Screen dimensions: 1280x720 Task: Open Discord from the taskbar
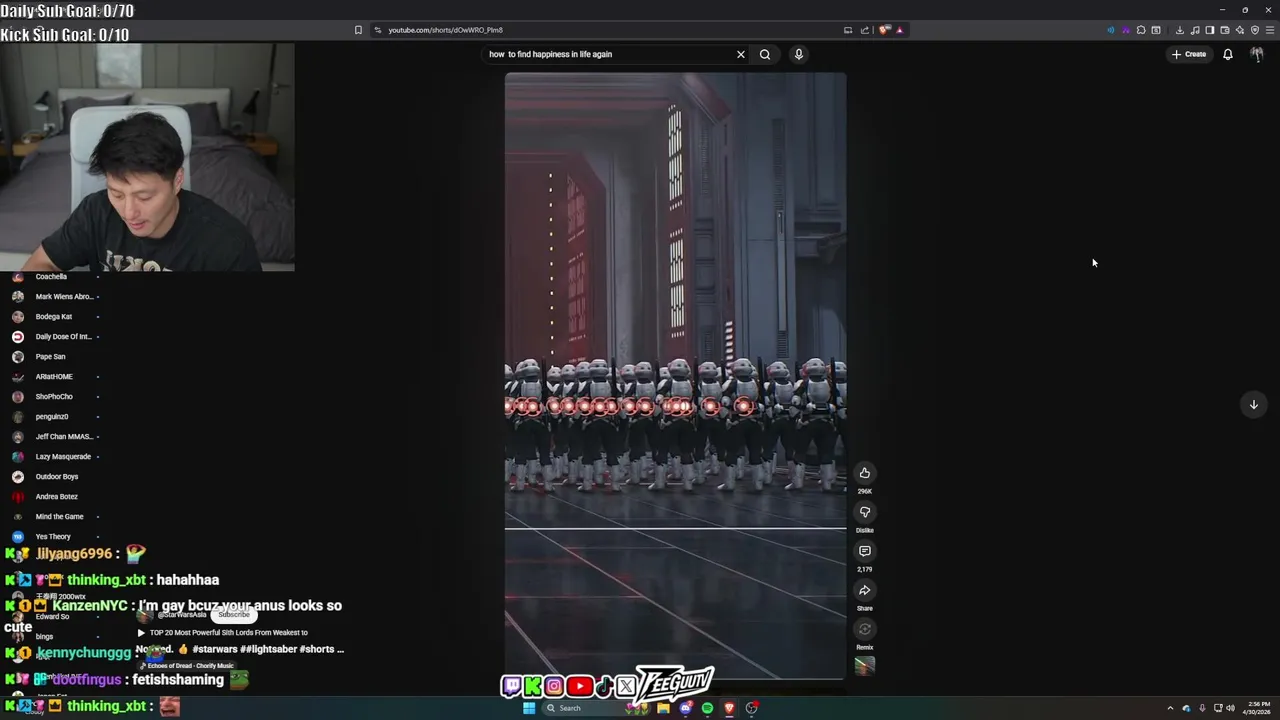[x=685, y=708]
